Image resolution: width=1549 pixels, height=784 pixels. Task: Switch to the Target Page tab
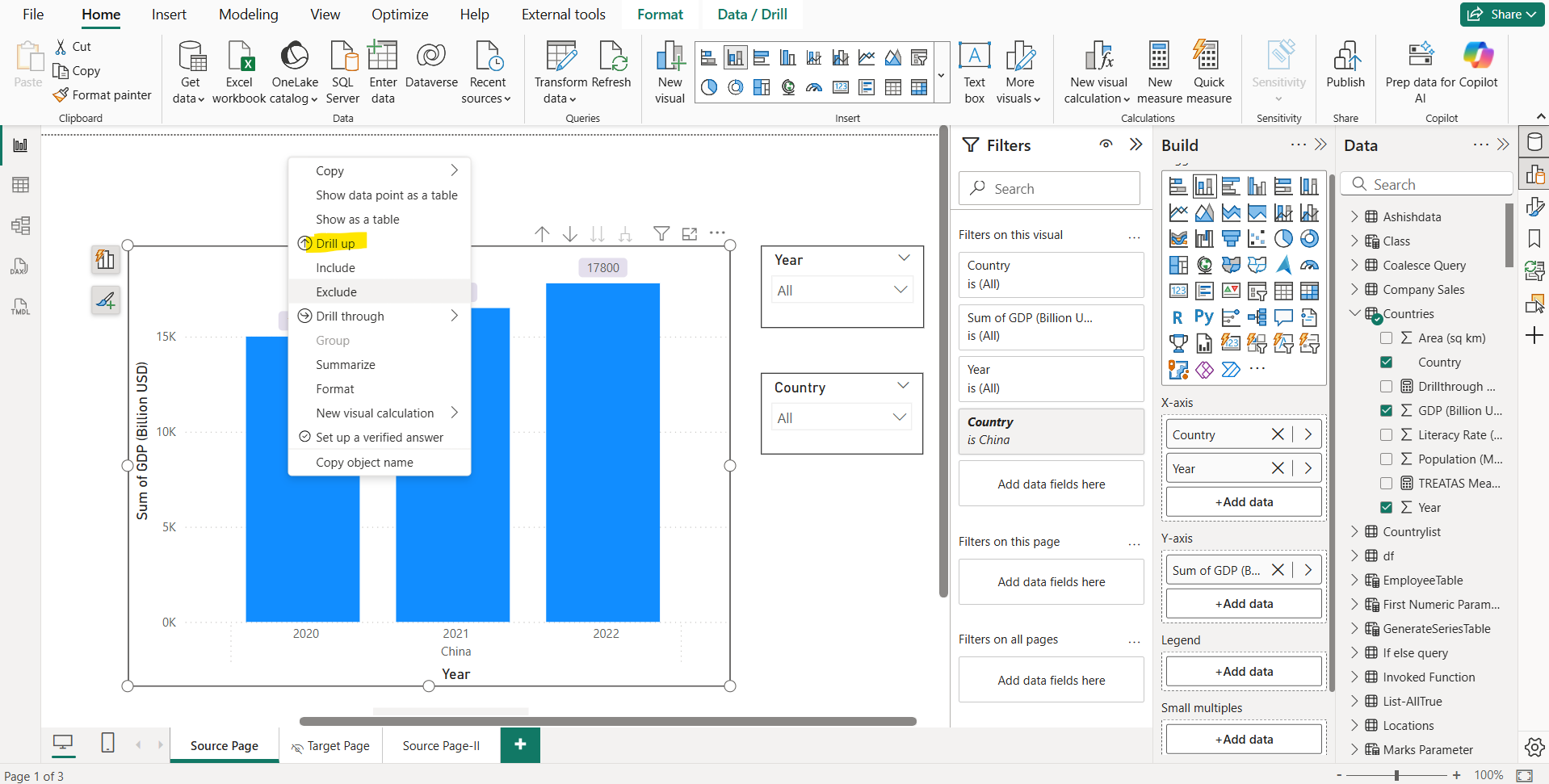[x=338, y=746]
